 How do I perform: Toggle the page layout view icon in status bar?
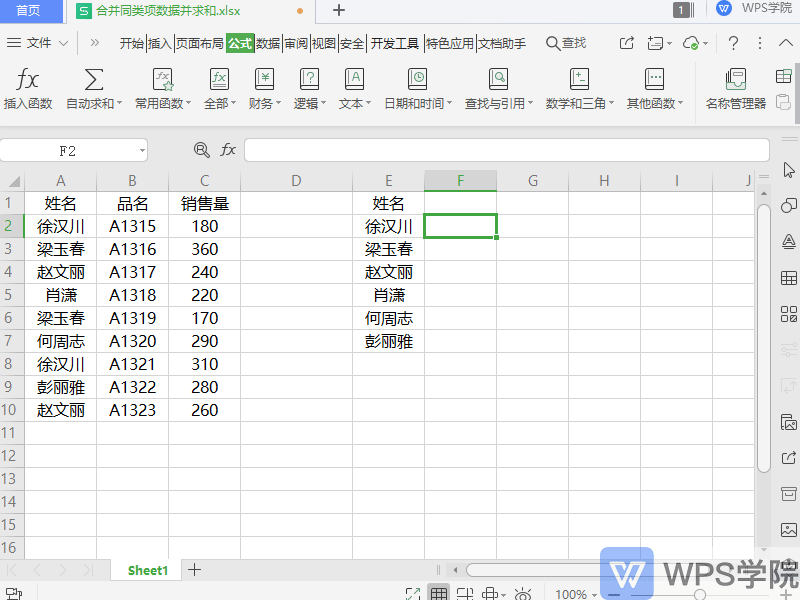(x=465, y=593)
